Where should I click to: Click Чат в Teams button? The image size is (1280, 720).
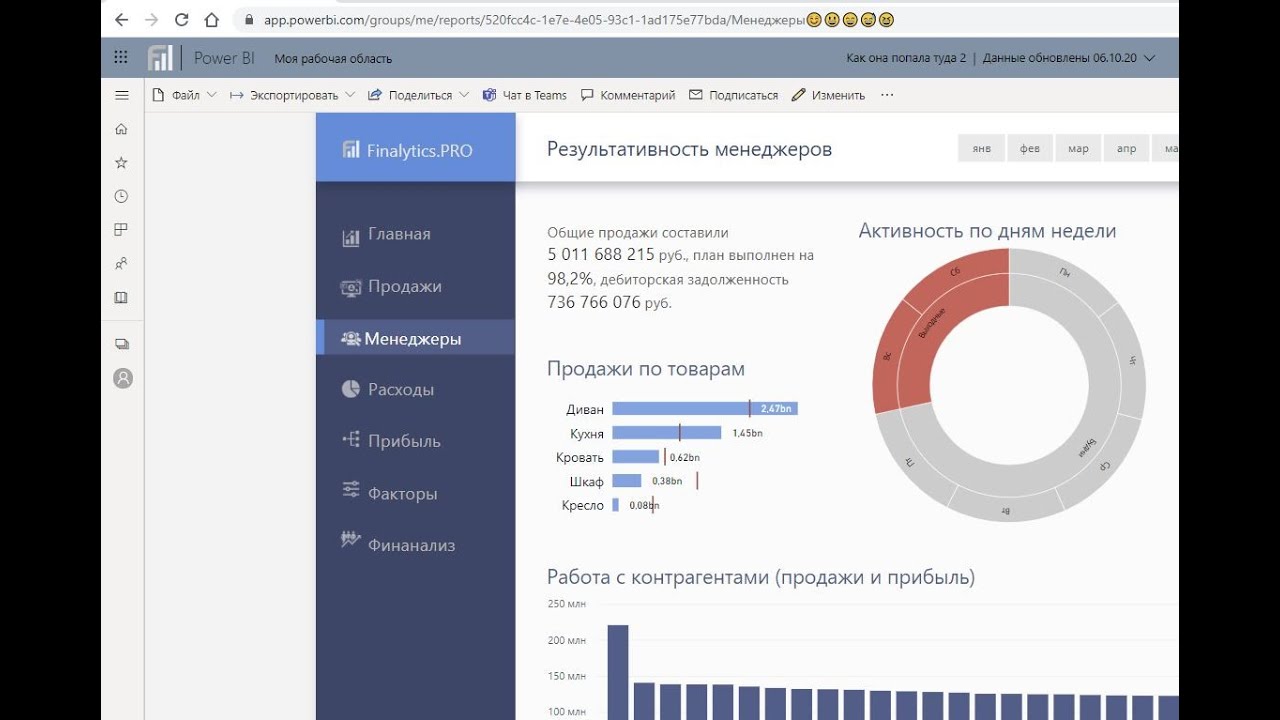[524, 95]
